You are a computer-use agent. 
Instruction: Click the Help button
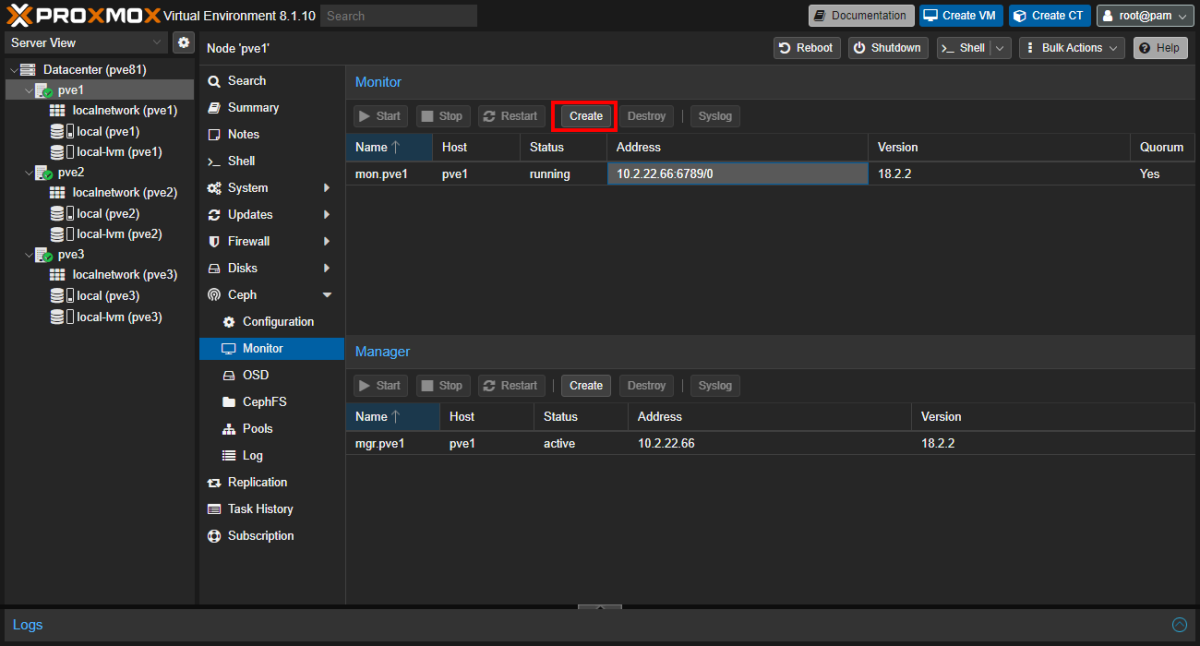click(1160, 48)
